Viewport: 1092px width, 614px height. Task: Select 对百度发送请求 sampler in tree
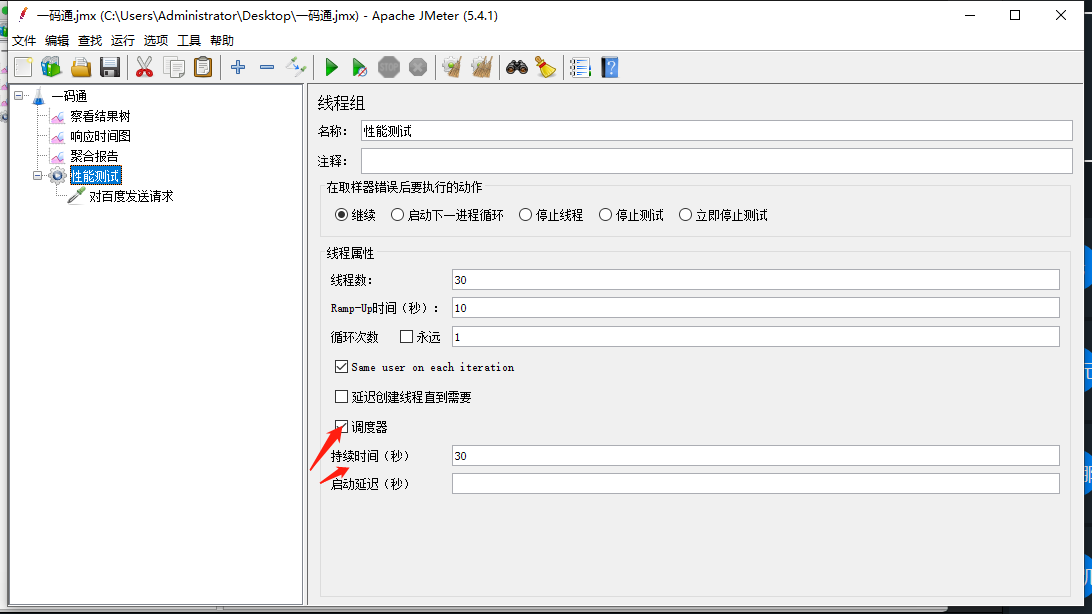[x=131, y=196]
